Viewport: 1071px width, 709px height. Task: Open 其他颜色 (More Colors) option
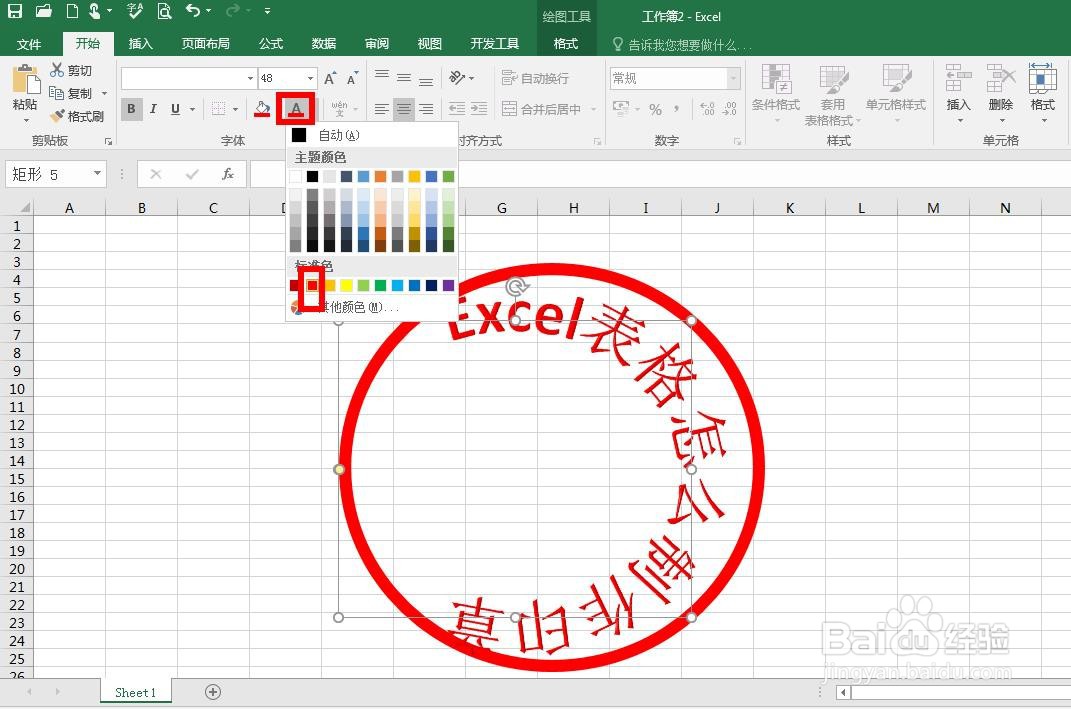(372, 307)
